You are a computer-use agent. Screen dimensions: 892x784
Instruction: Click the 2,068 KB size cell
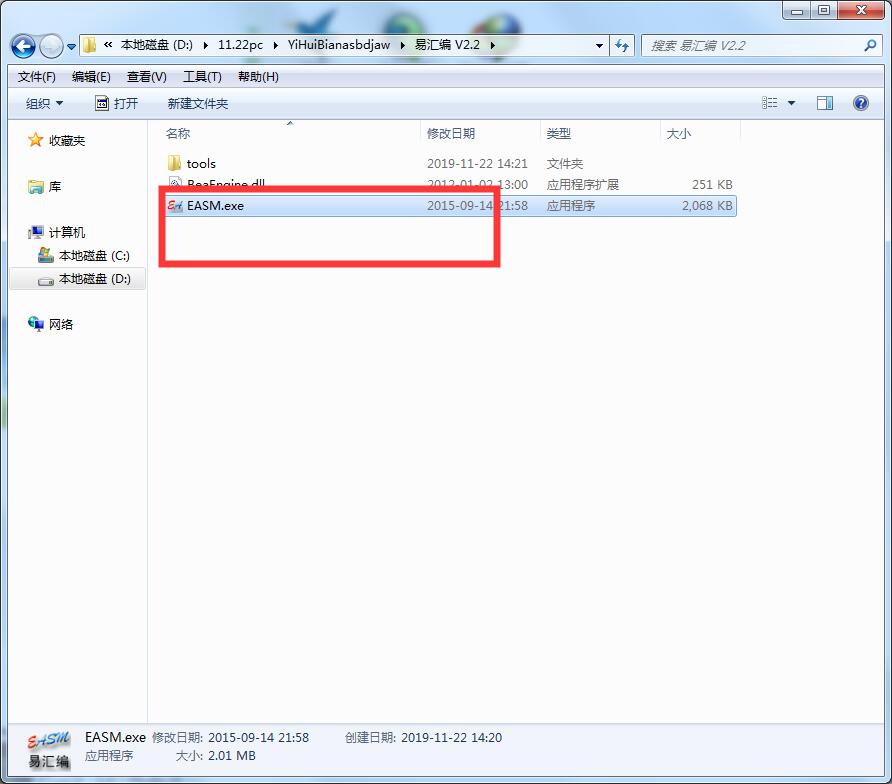coord(707,206)
